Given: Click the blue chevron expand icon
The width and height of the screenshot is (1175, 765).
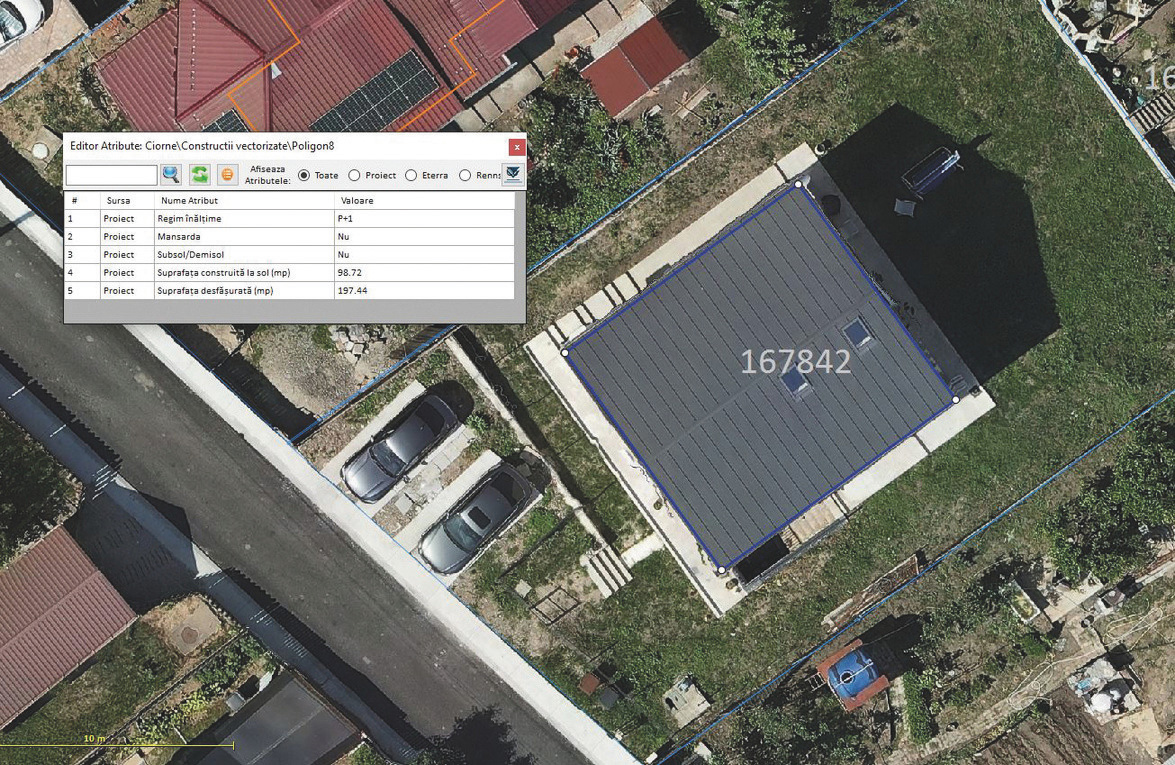Looking at the screenshot, I should click(x=513, y=175).
